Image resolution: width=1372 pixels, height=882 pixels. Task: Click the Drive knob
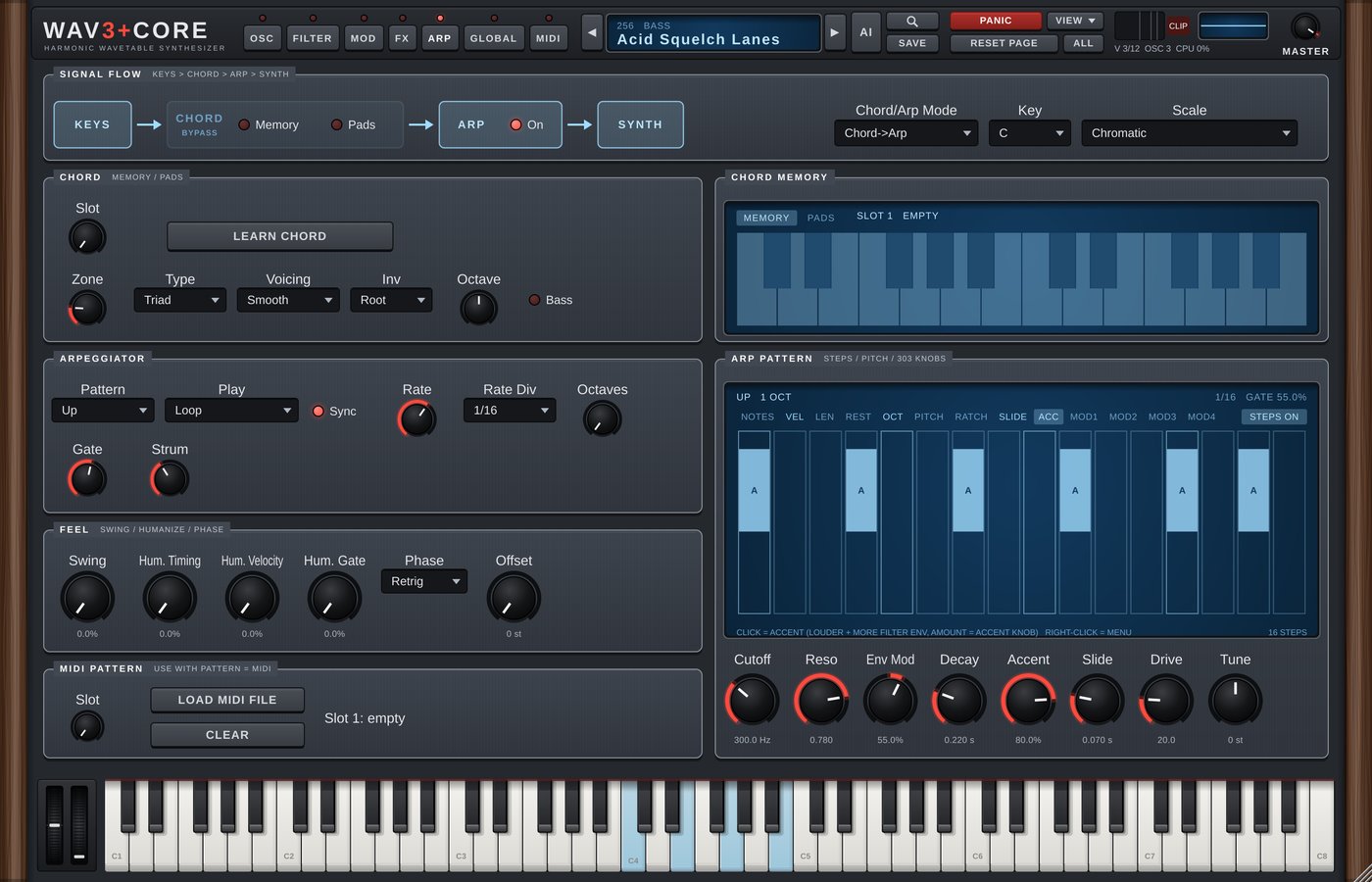coord(1166,701)
